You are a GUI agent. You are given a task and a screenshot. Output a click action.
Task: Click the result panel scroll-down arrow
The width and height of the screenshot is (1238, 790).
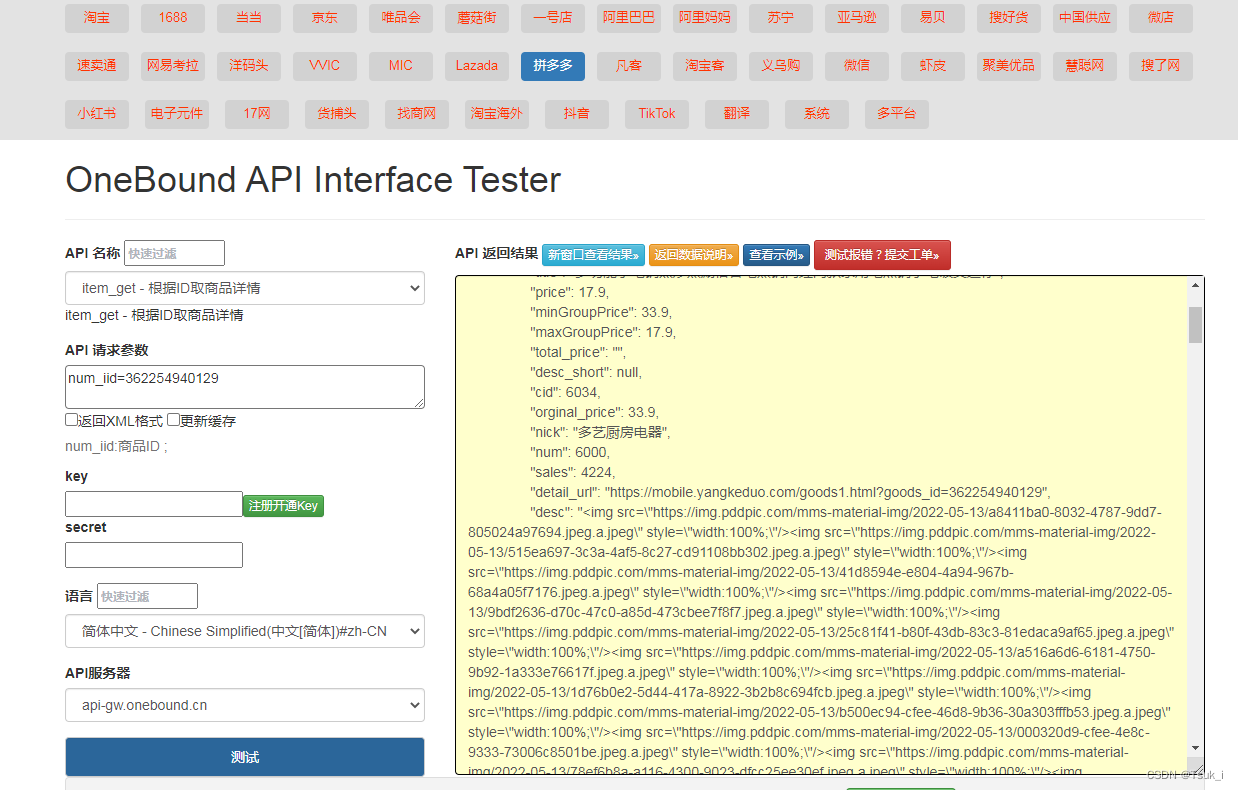tap(1195, 748)
